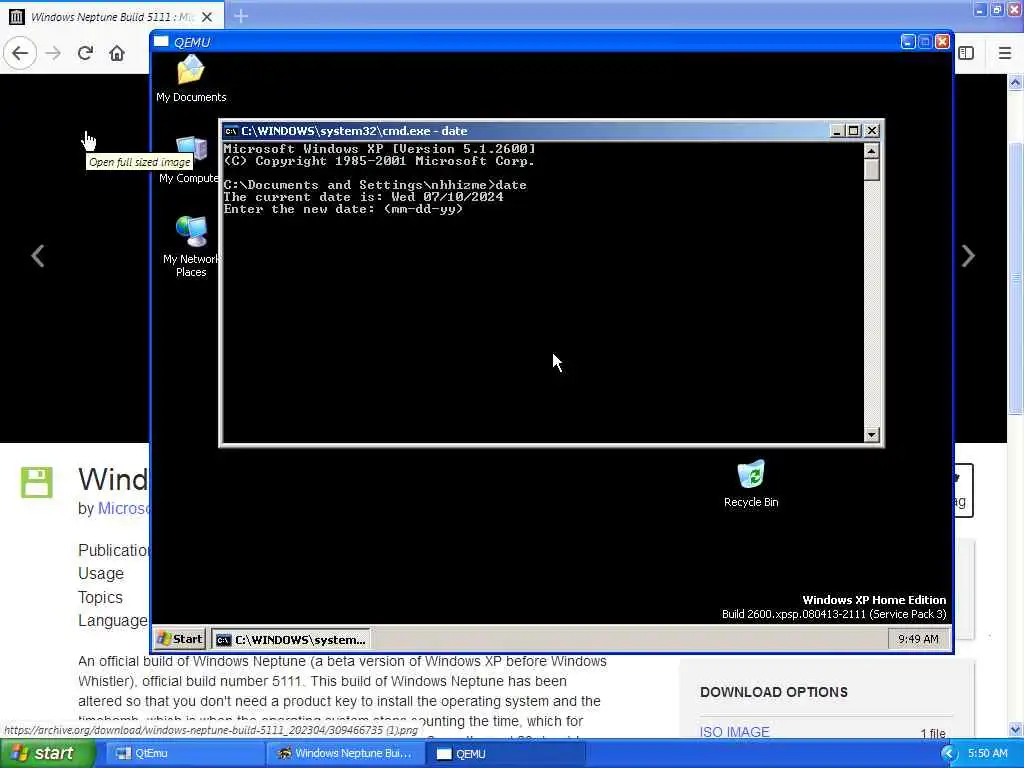Minimize the browser window

click(980, 10)
